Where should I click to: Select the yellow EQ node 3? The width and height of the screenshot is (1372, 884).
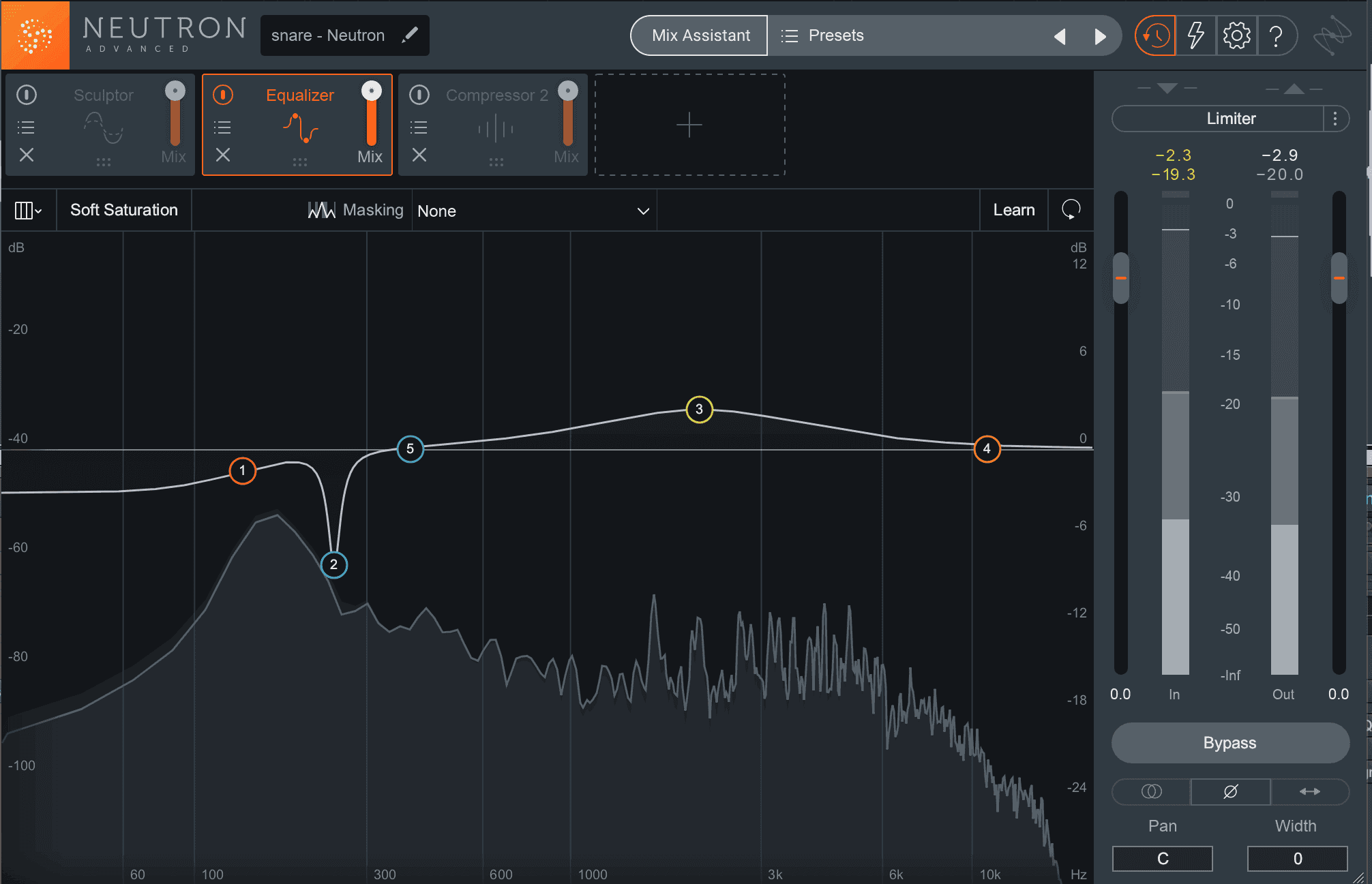[x=699, y=409]
